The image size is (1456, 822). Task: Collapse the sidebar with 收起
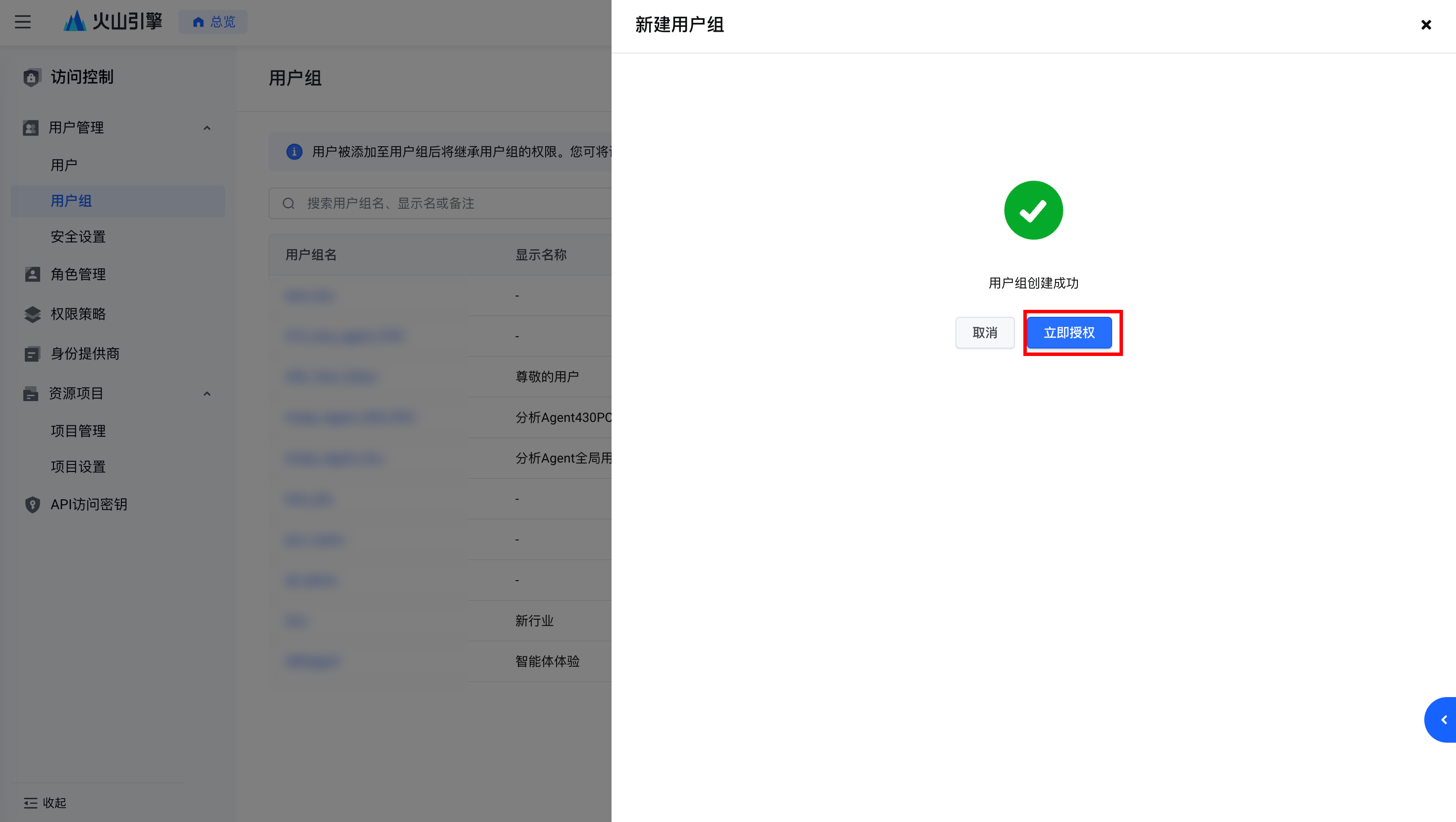pyautogui.click(x=45, y=803)
